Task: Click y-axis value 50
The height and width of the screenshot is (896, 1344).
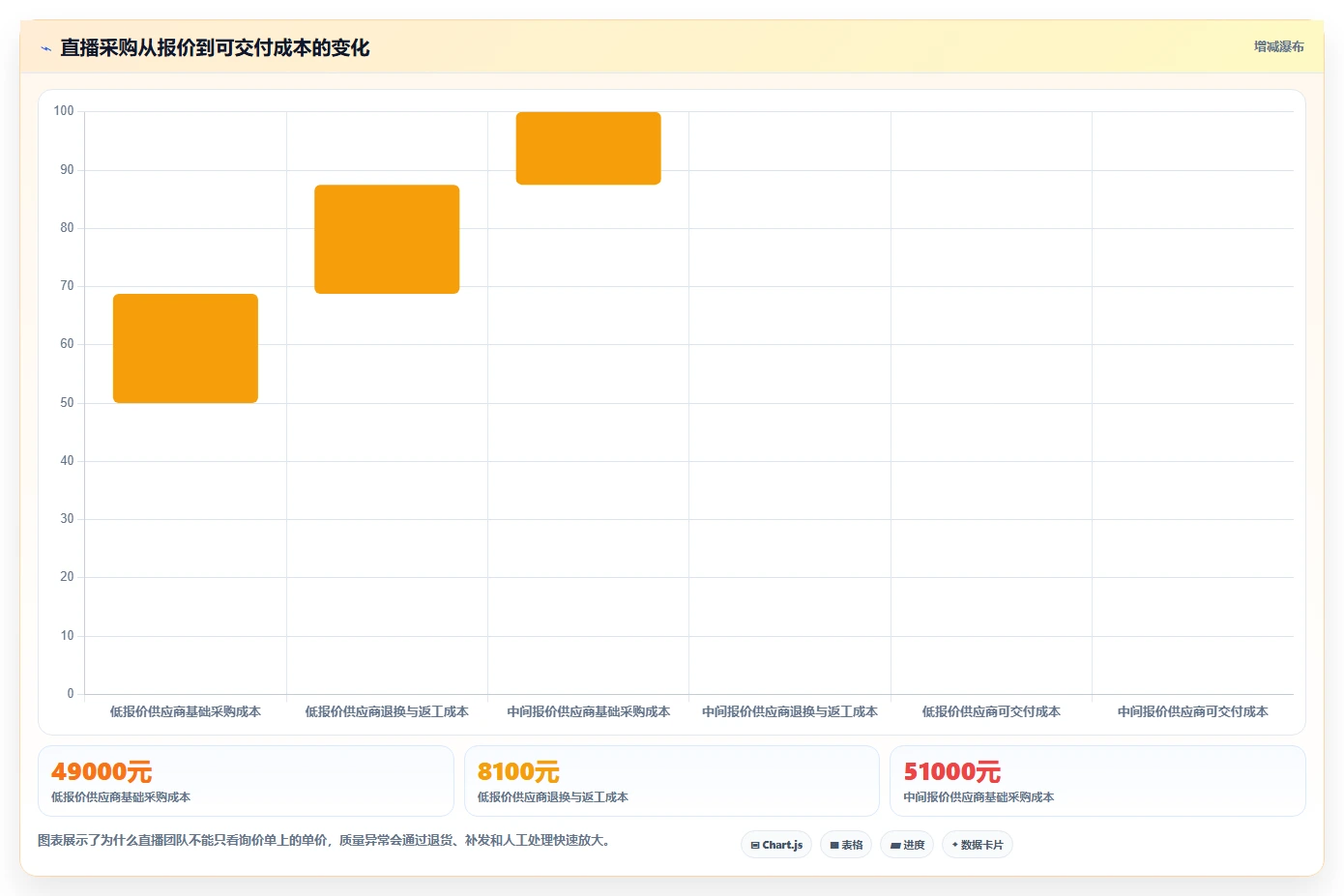Action: click(x=67, y=402)
